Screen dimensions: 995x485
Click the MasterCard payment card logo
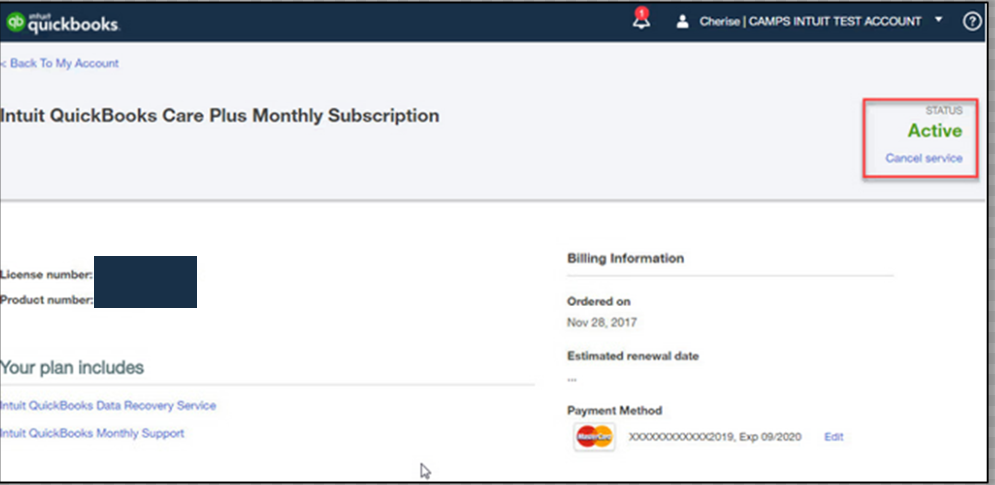coord(595,437)
